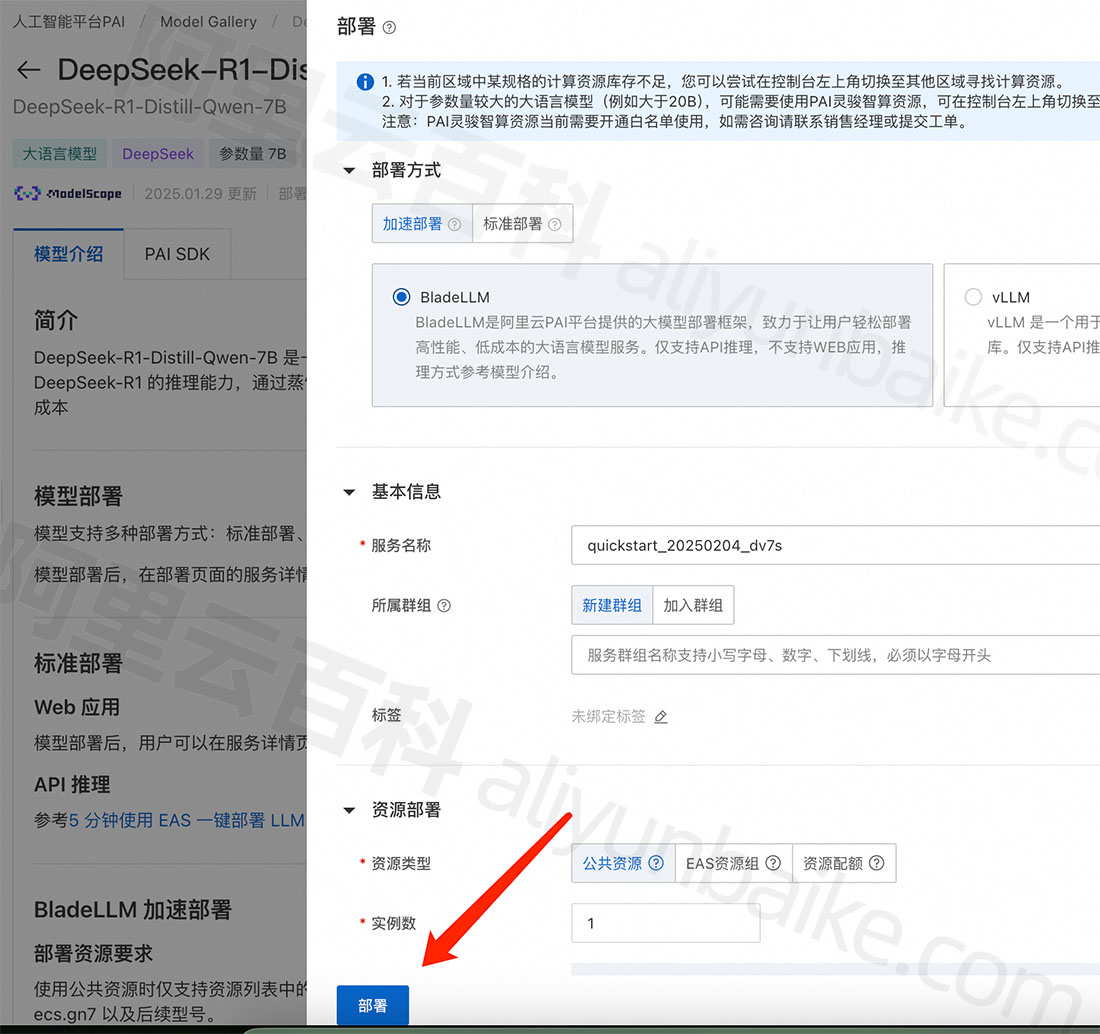This screenshot has height=1034, width=1100.
Task: Click the edit pencil icon next to 未绑定标签
Action: [x=660, y=717]
